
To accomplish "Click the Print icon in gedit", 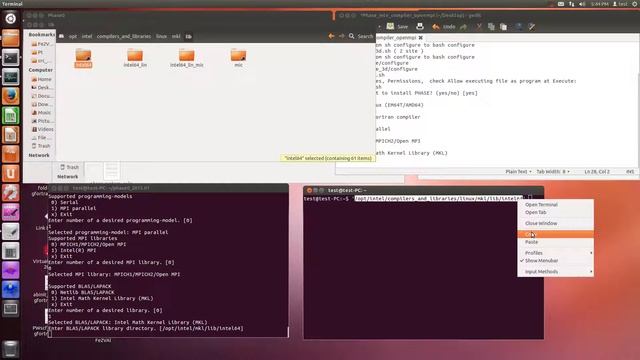I will [x=420, y=27].
